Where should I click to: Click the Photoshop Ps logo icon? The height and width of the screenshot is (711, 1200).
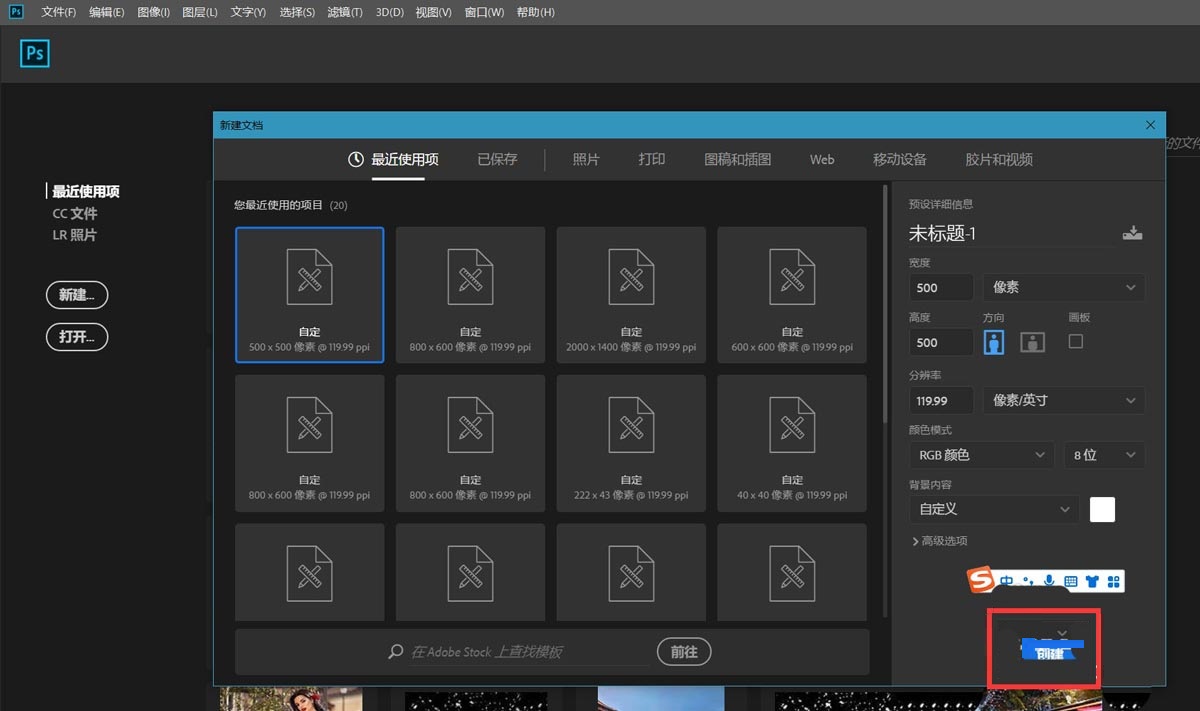[34, 53]
